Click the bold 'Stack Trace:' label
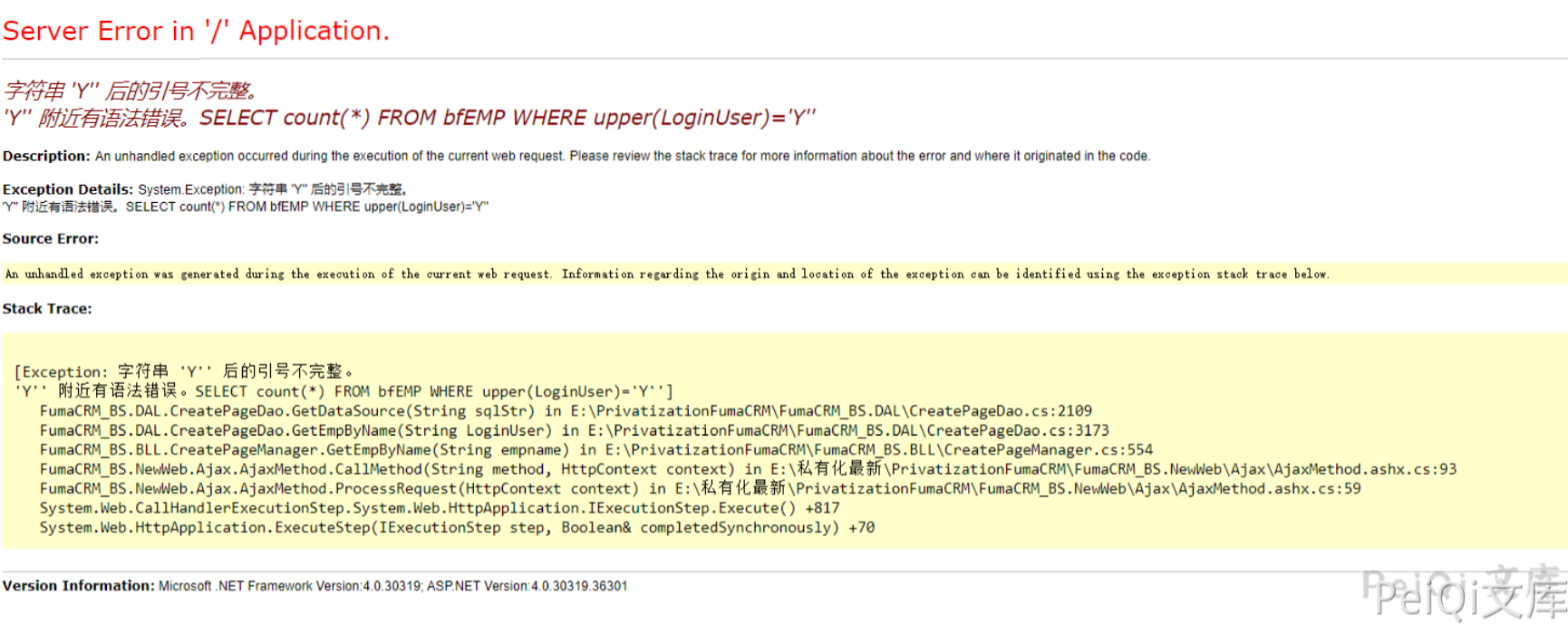 point(47,309)
